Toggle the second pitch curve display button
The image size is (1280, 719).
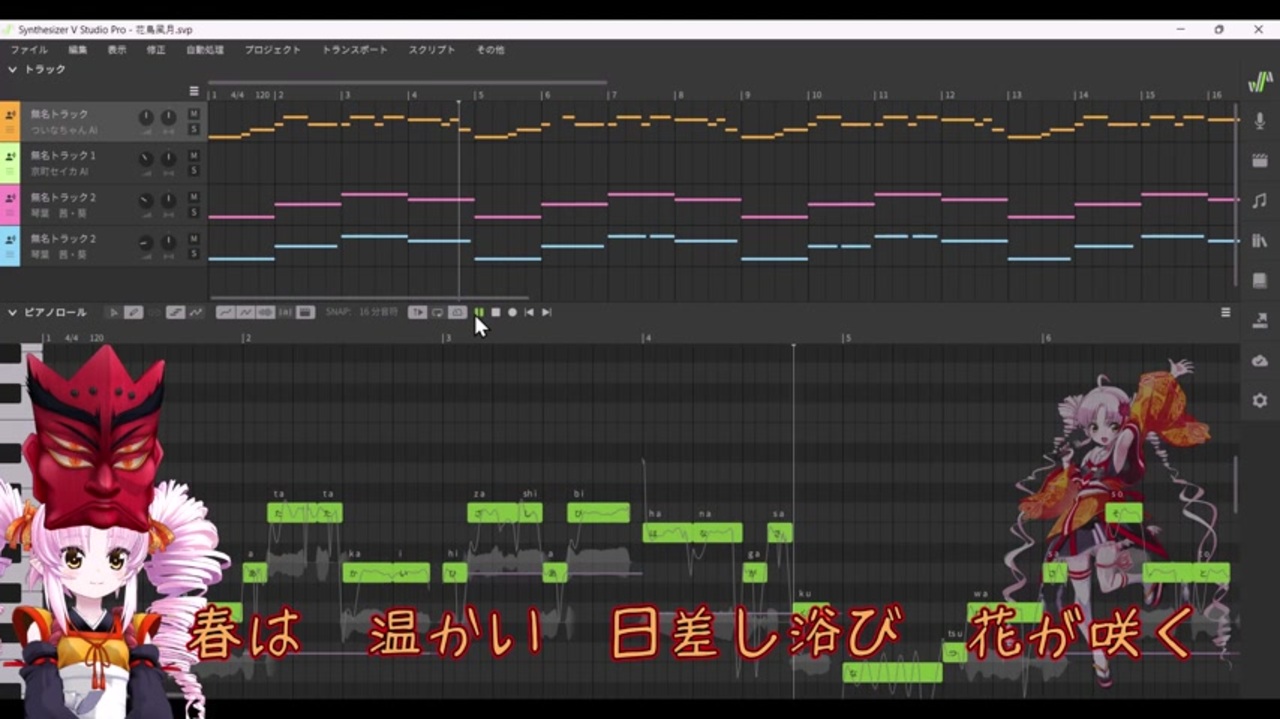245,313
